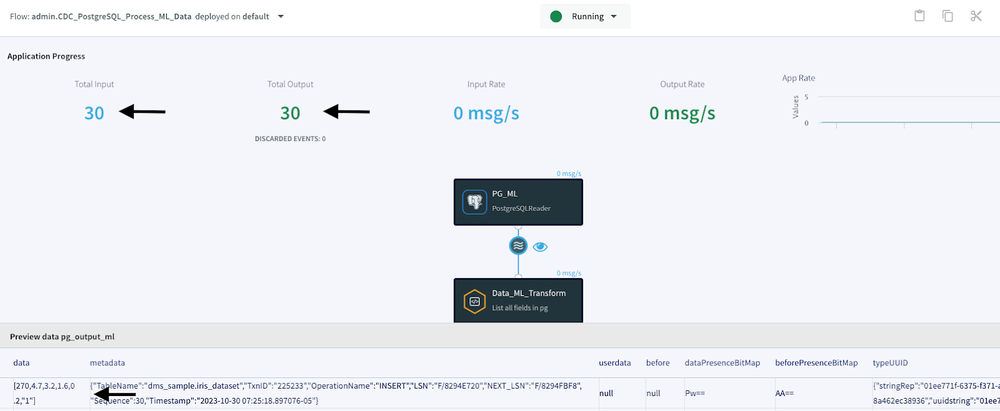1000x411 pixels.
Task: Click the before column header
Action: 658,363
